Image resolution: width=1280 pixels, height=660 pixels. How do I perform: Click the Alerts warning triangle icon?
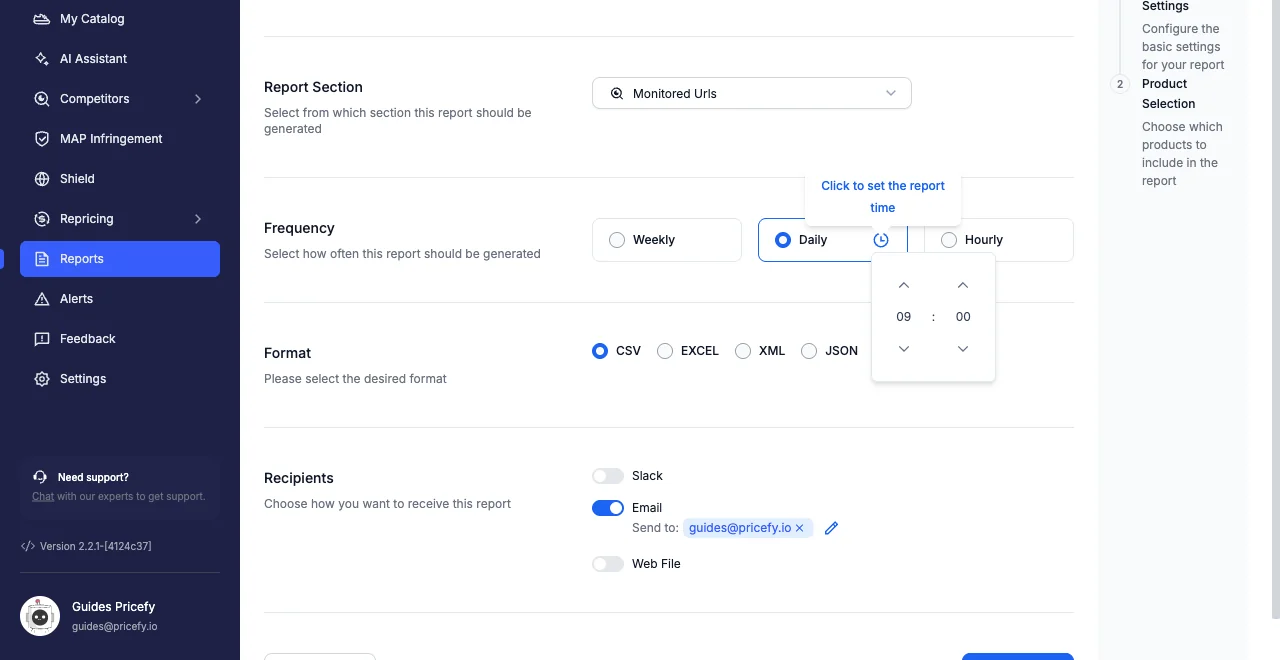pyautogui.click(x=42, y=299)
